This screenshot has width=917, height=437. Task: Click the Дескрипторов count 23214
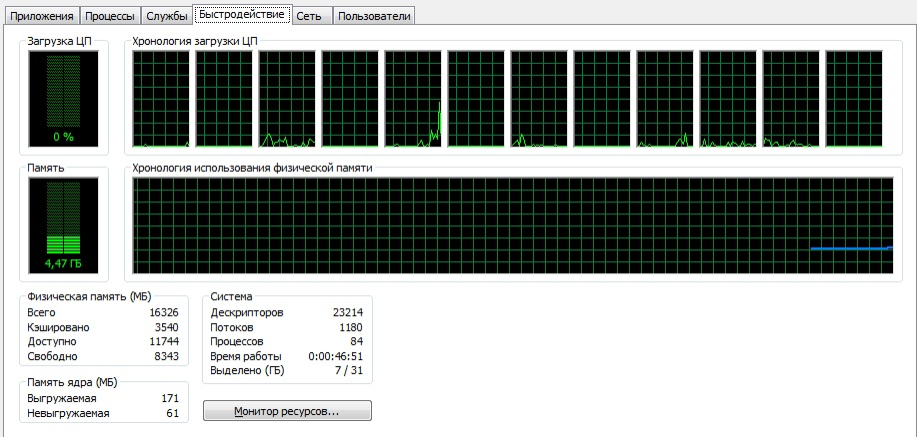point(347,313)
